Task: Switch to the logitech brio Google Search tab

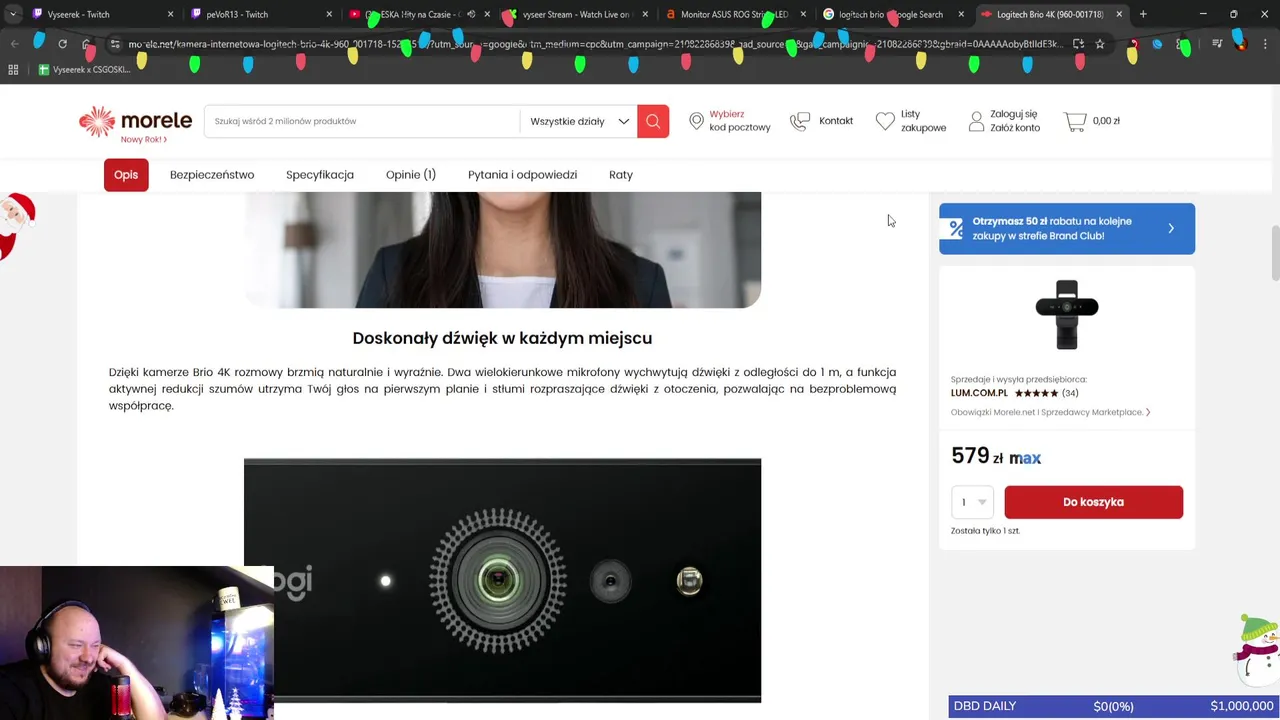Action: 893,14
